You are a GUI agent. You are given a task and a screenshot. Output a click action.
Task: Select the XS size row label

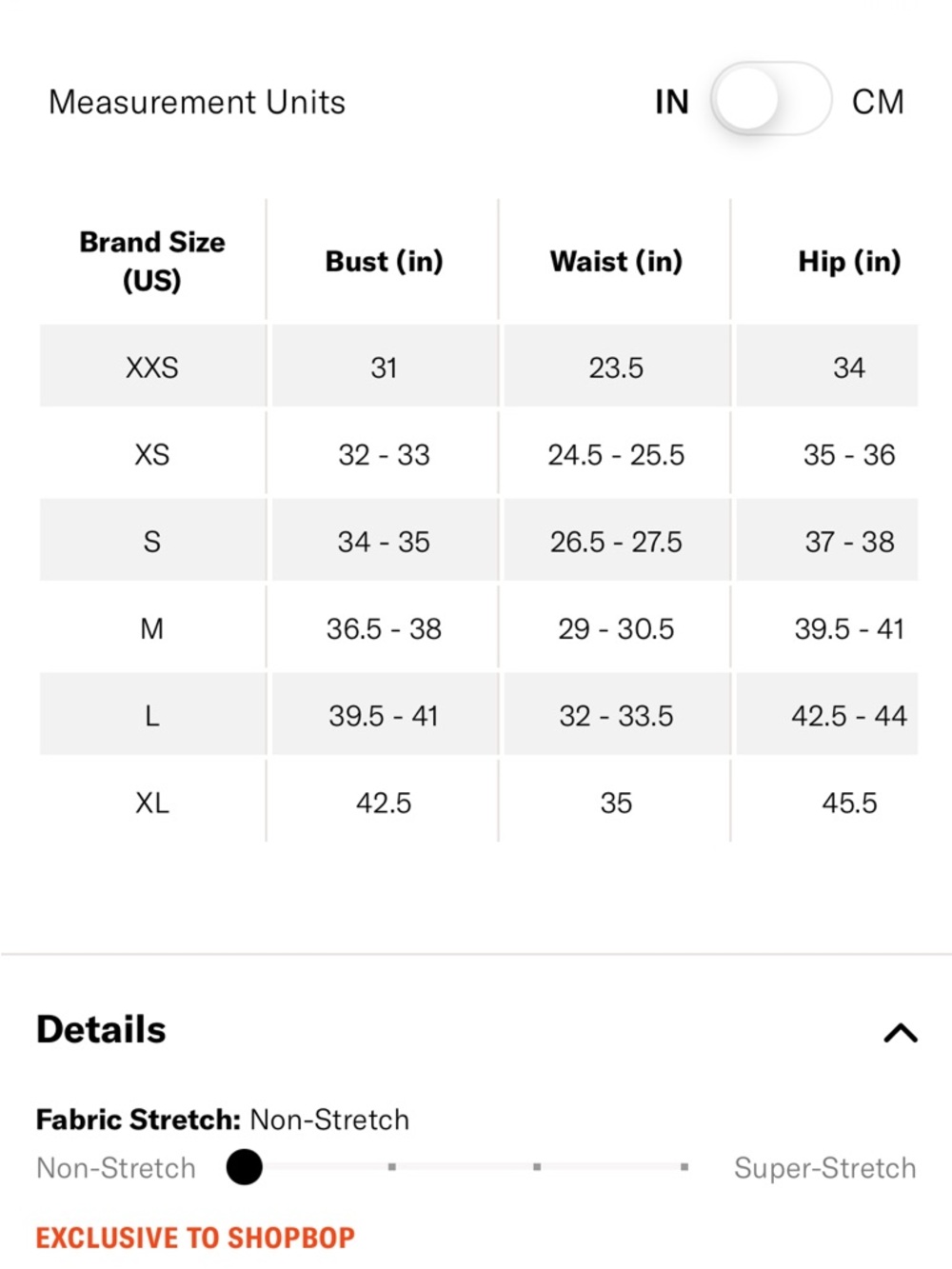(x=152, y=454)
